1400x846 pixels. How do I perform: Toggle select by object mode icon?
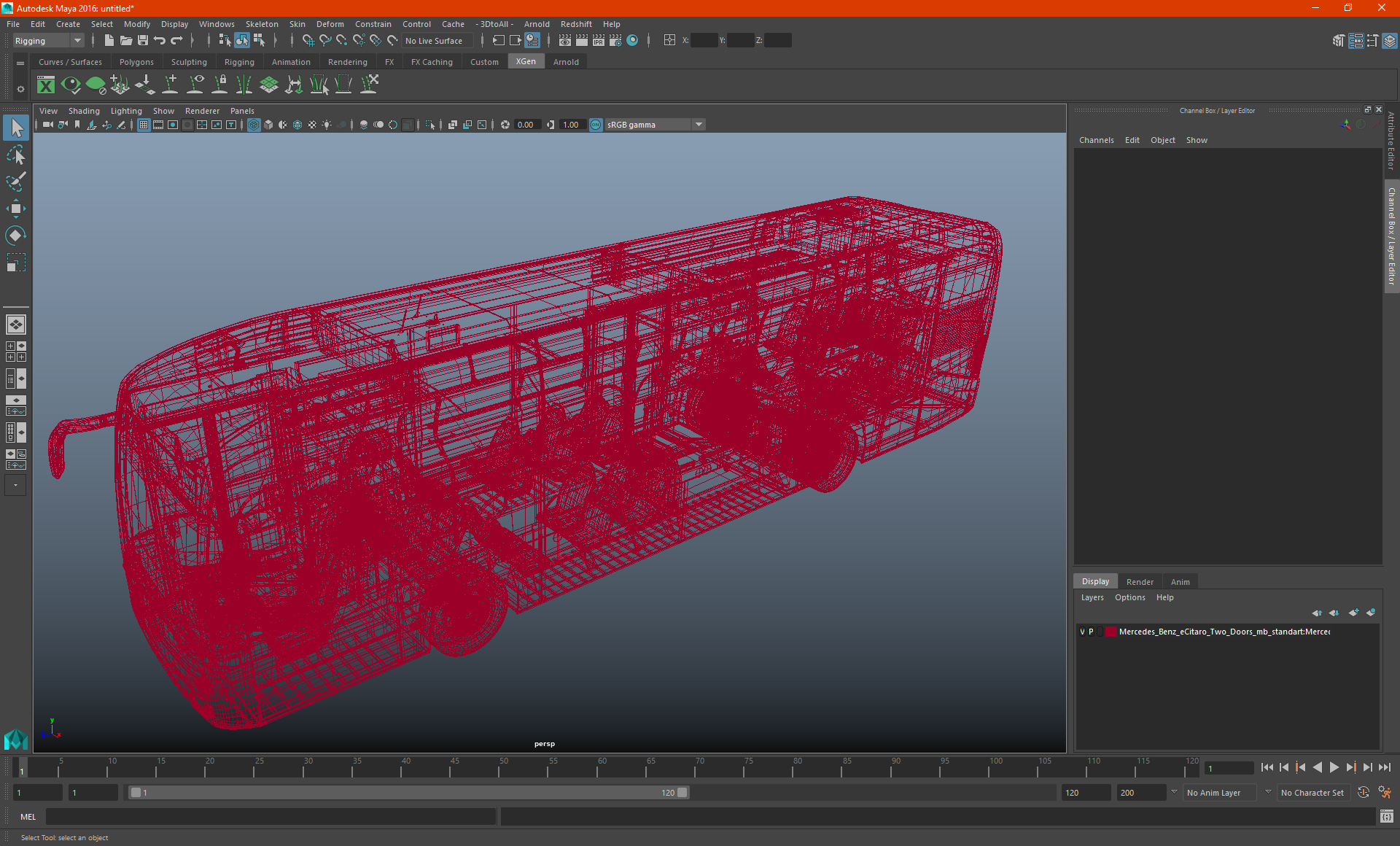pyautogui.click(x=242, y=41)
